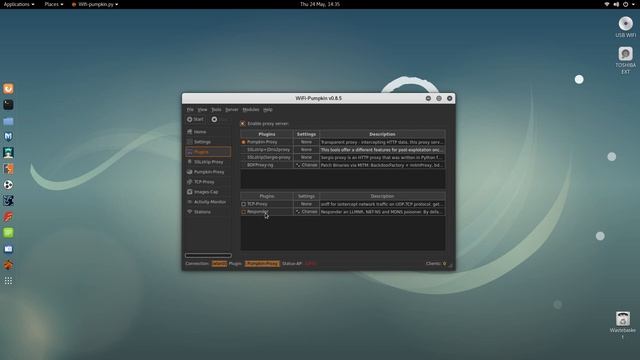640x360 pixels.
Task: Open the Images-Cap sidebar tab
Action: (x=208, y=192)
